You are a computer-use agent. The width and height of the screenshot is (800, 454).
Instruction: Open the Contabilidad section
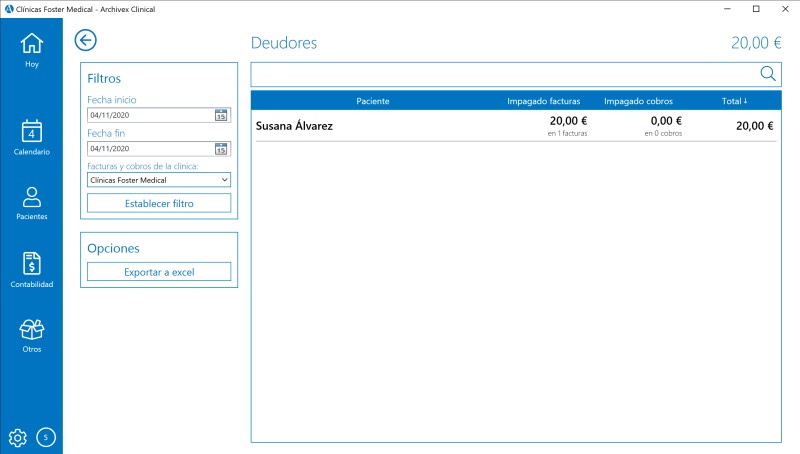[x=31, y=270]
